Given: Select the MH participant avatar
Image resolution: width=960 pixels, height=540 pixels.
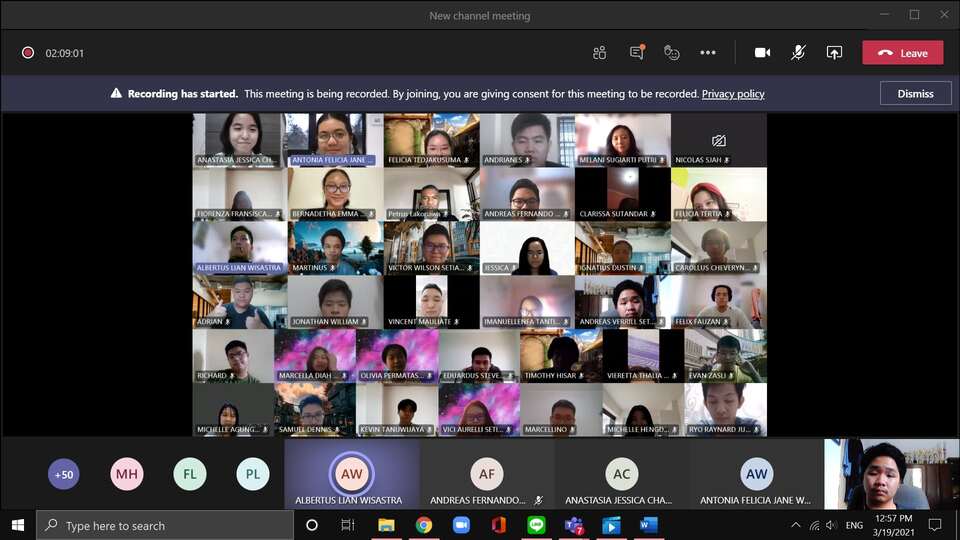Looking at the screenshot, I should click(x=127, y=474).
